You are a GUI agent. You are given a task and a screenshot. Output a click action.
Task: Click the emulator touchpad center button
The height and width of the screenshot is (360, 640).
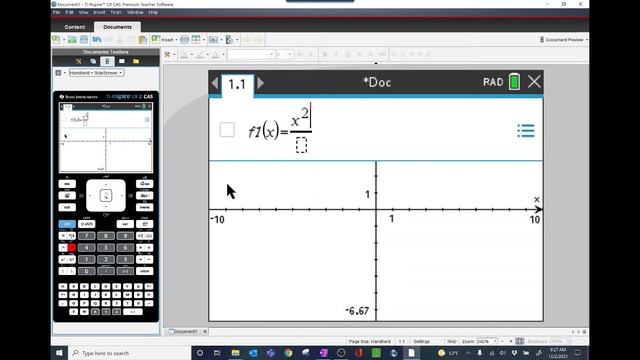coord(106,196)
